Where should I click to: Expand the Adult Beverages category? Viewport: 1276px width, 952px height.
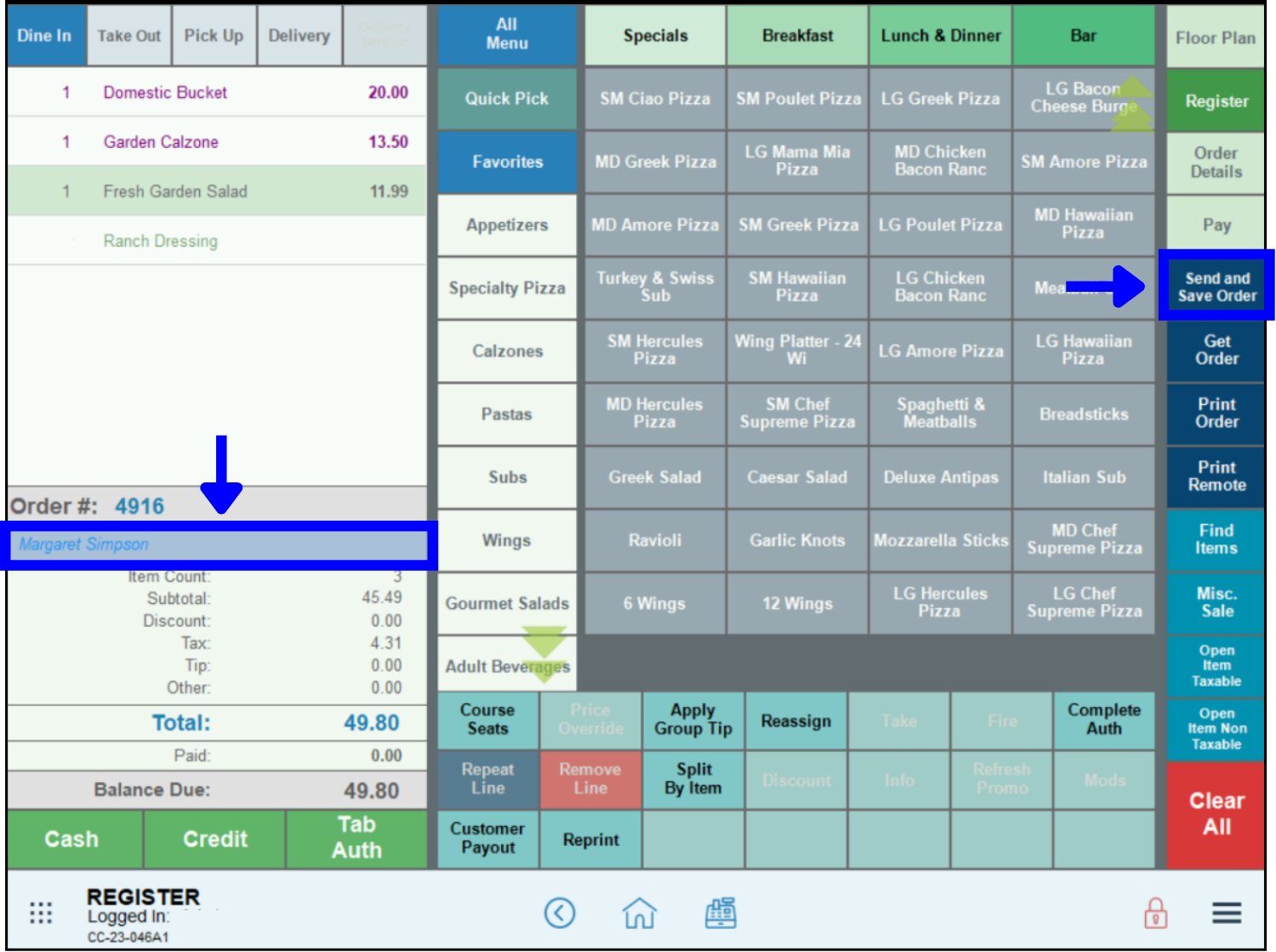point(507,666)
